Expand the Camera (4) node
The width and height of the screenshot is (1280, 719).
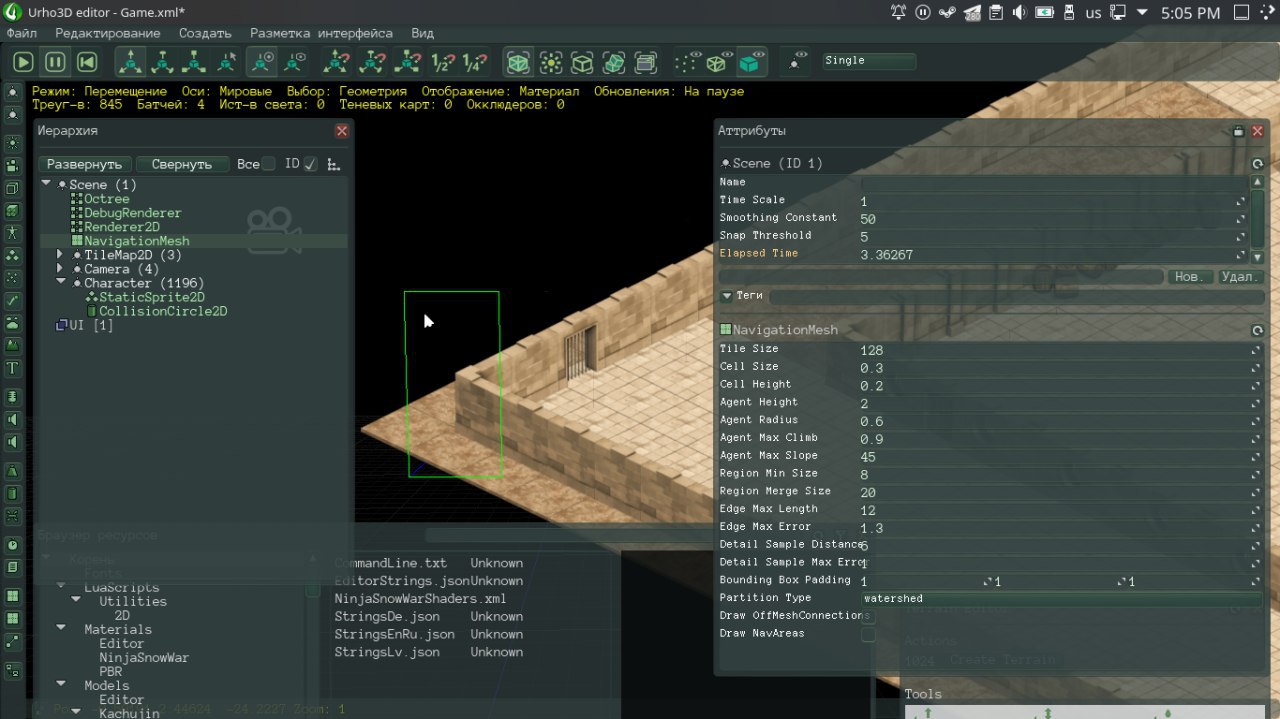(61, 269)
